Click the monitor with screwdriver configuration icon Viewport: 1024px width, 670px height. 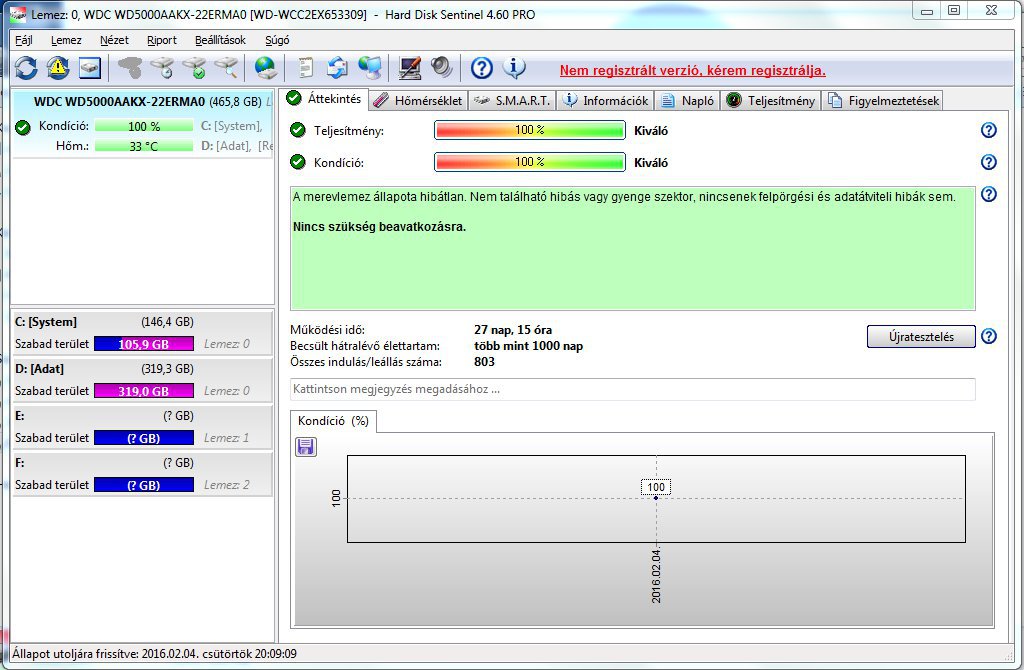(x=409, y=68)
